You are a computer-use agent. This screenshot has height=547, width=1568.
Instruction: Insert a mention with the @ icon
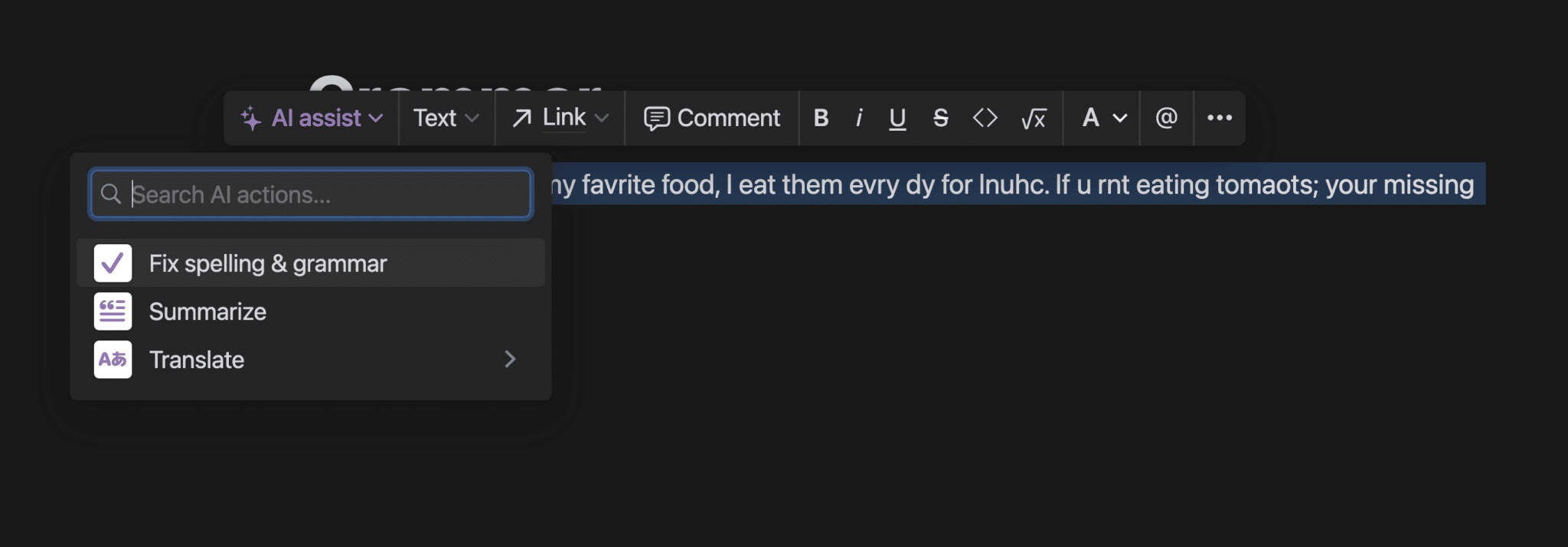tap(1166, 118)
